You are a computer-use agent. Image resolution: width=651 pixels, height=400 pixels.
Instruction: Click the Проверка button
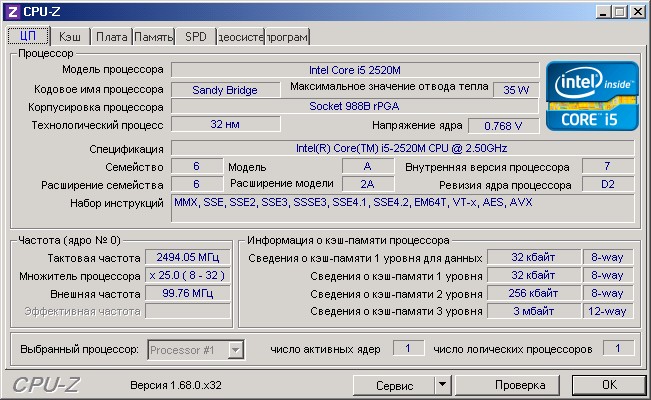(507, 385)
